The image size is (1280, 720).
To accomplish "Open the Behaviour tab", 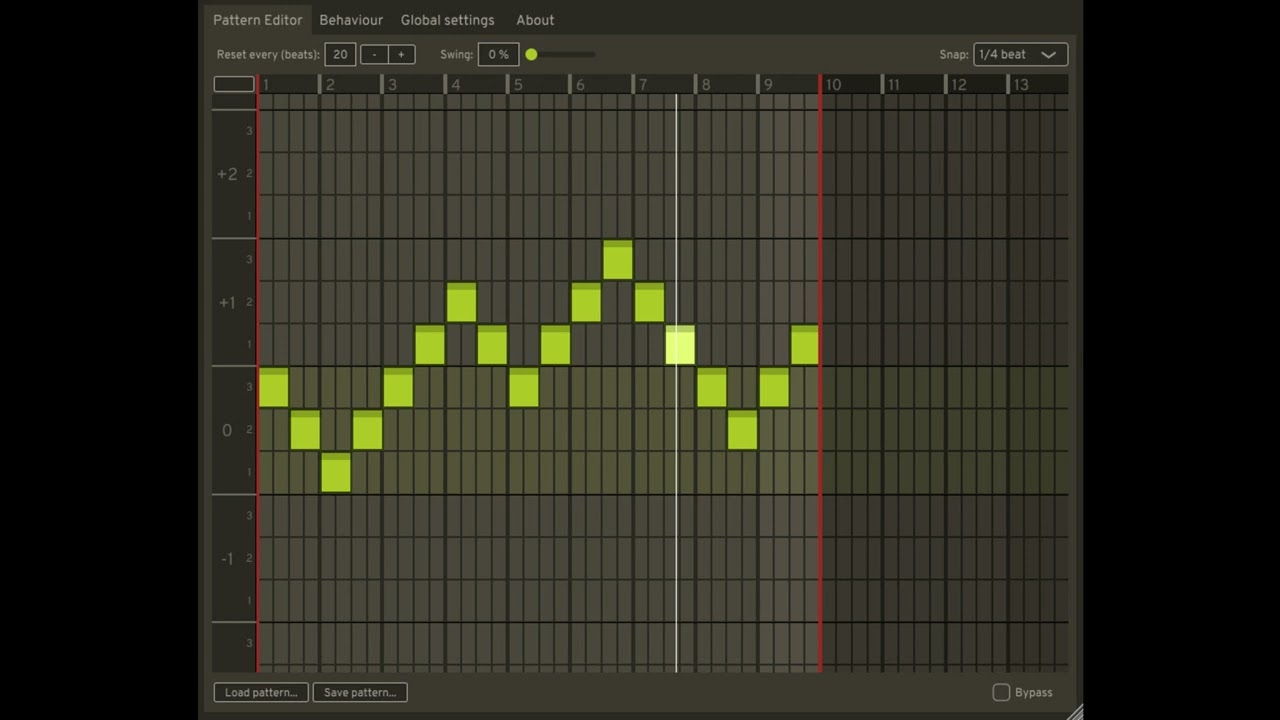I will pyautogui.click(x=351, y=20).
